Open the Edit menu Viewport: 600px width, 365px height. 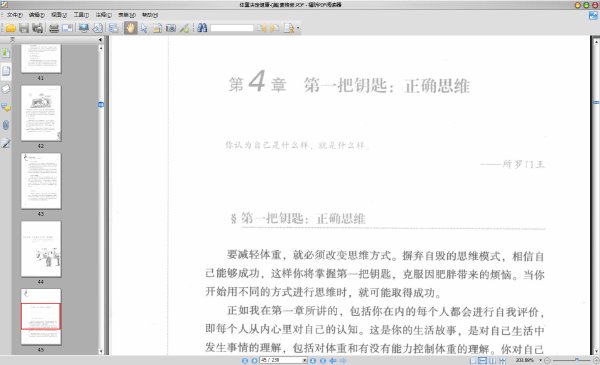pyautogui.click(x=37, y=15)
